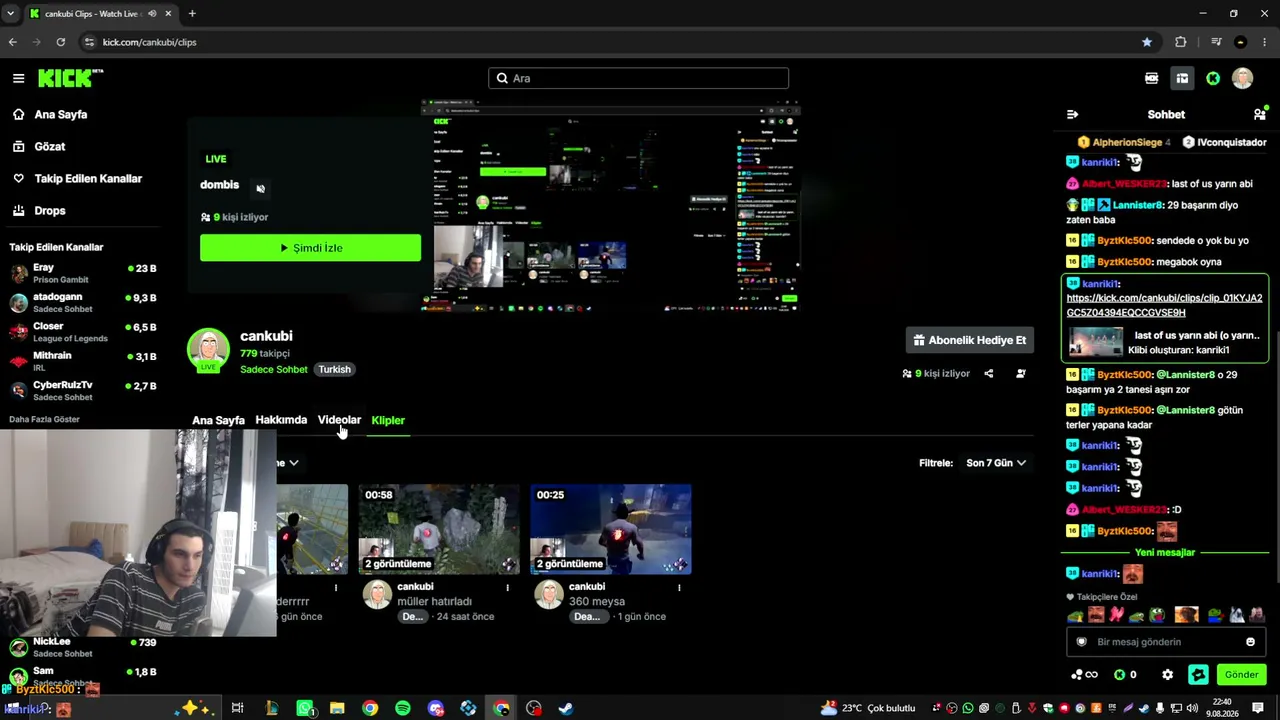Switch to the Hakkımda tab
Image resolution: width=1280 pixels, height=720 pixels.
[281, 420]
